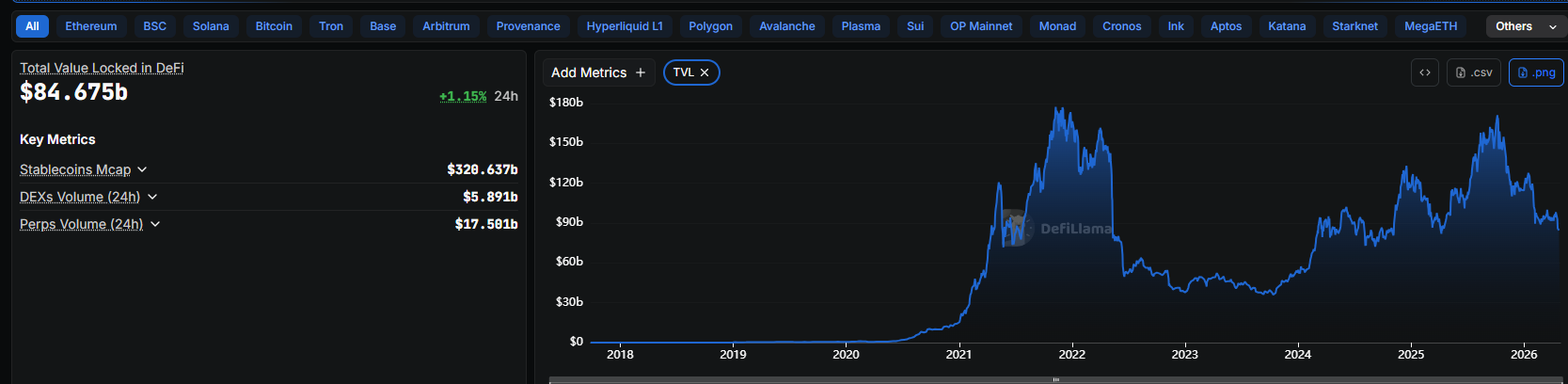Click the Add Metrics button
Viewport: 1568px width, 384px height.
[598, 72]
